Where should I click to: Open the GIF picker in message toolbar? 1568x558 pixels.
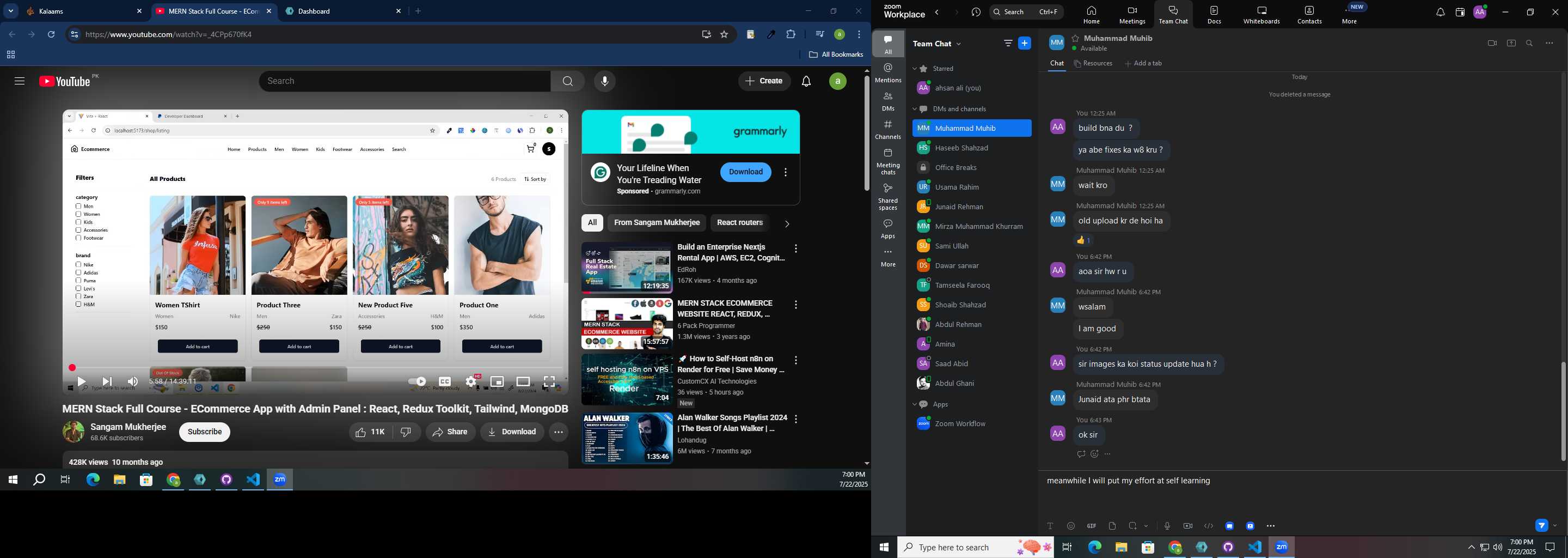pyautogui.click(x=1092, y=526)
